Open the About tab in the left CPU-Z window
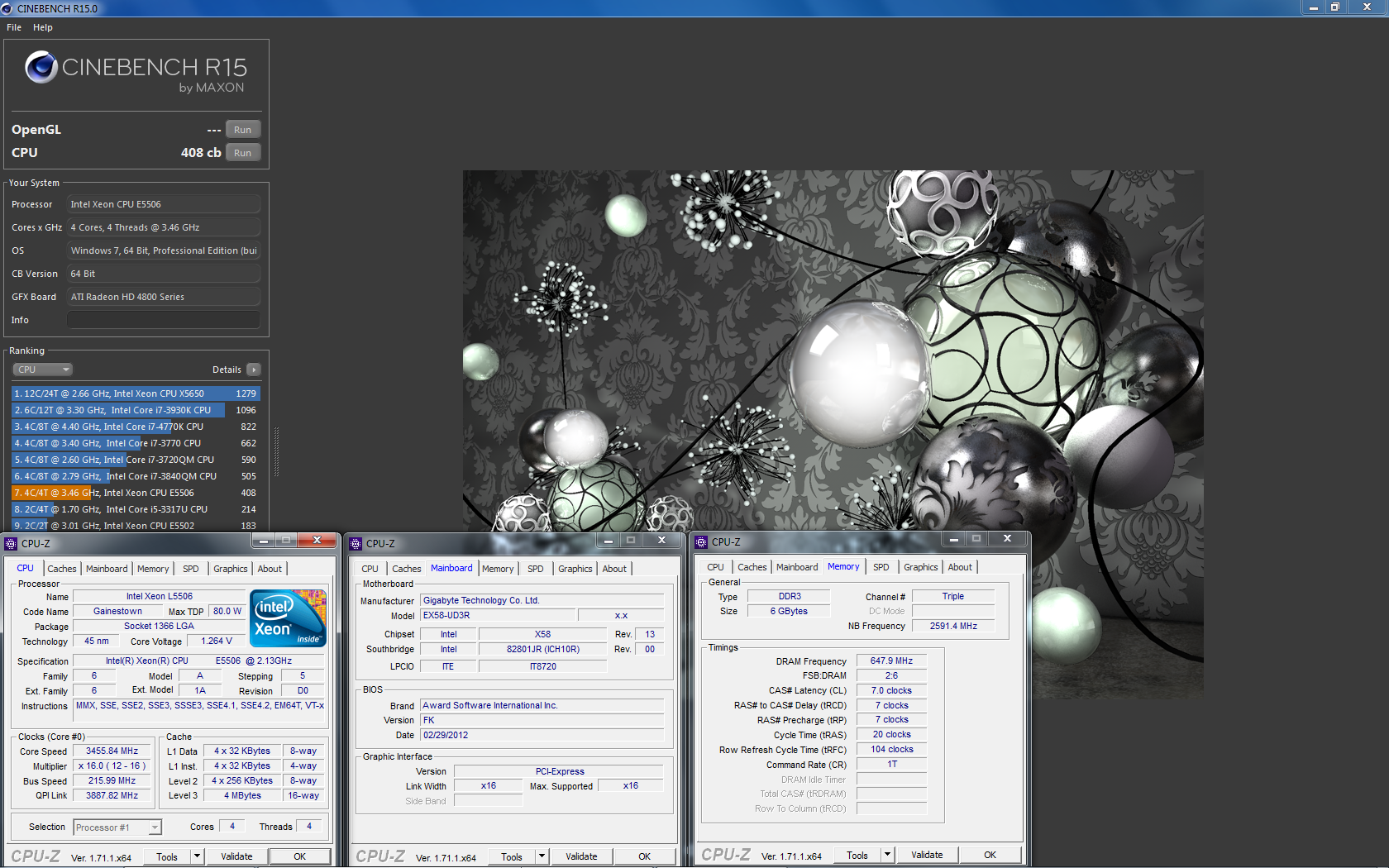The width and height of the screenshot is (1389, 868). tap(270, 569)
